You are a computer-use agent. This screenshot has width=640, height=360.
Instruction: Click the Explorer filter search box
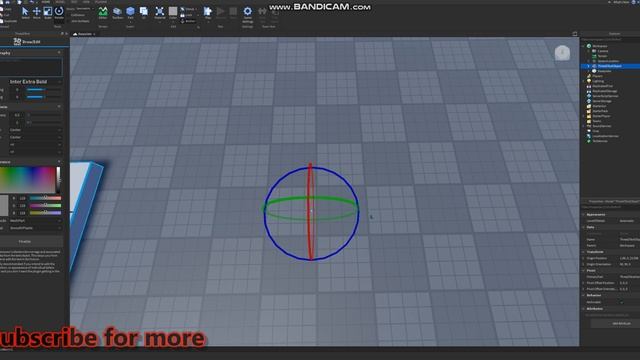[x=610, y=39]
